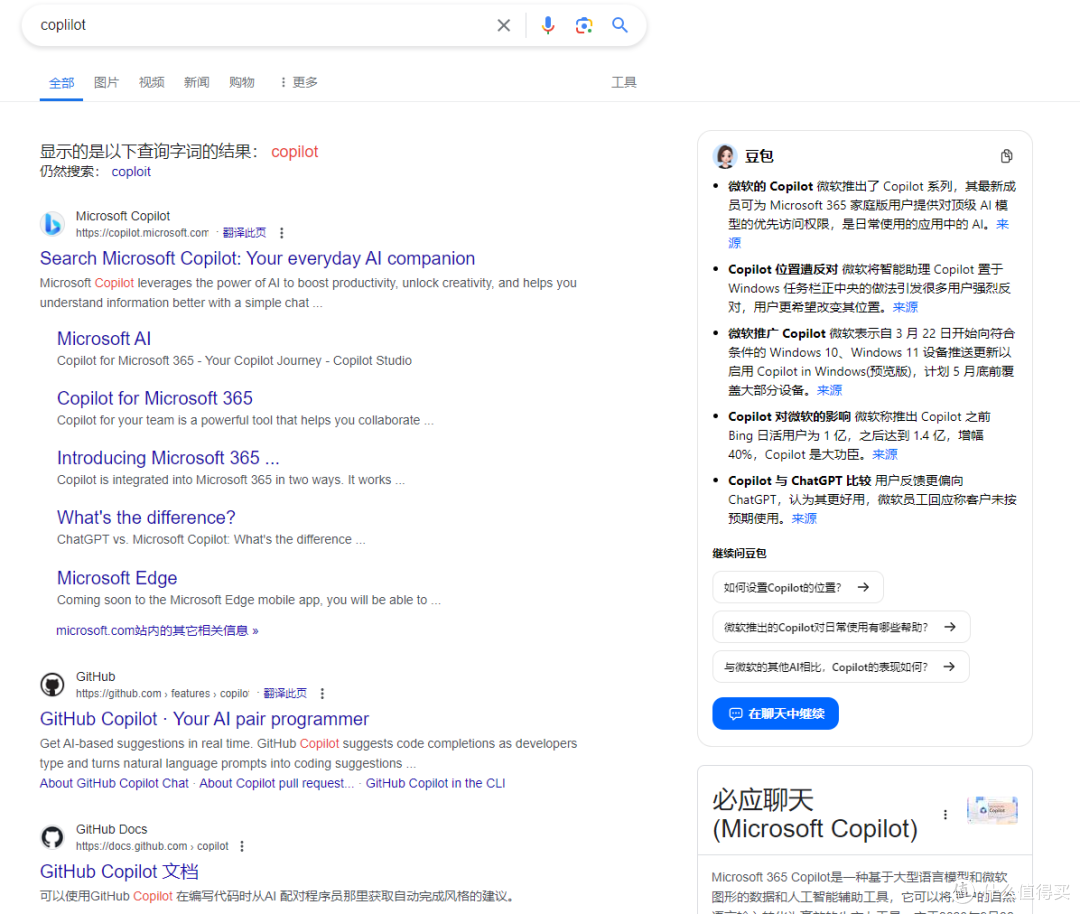1080x914 pixels.
Task: Open the 更多 tab's three-dot menu
Action: 283,83
